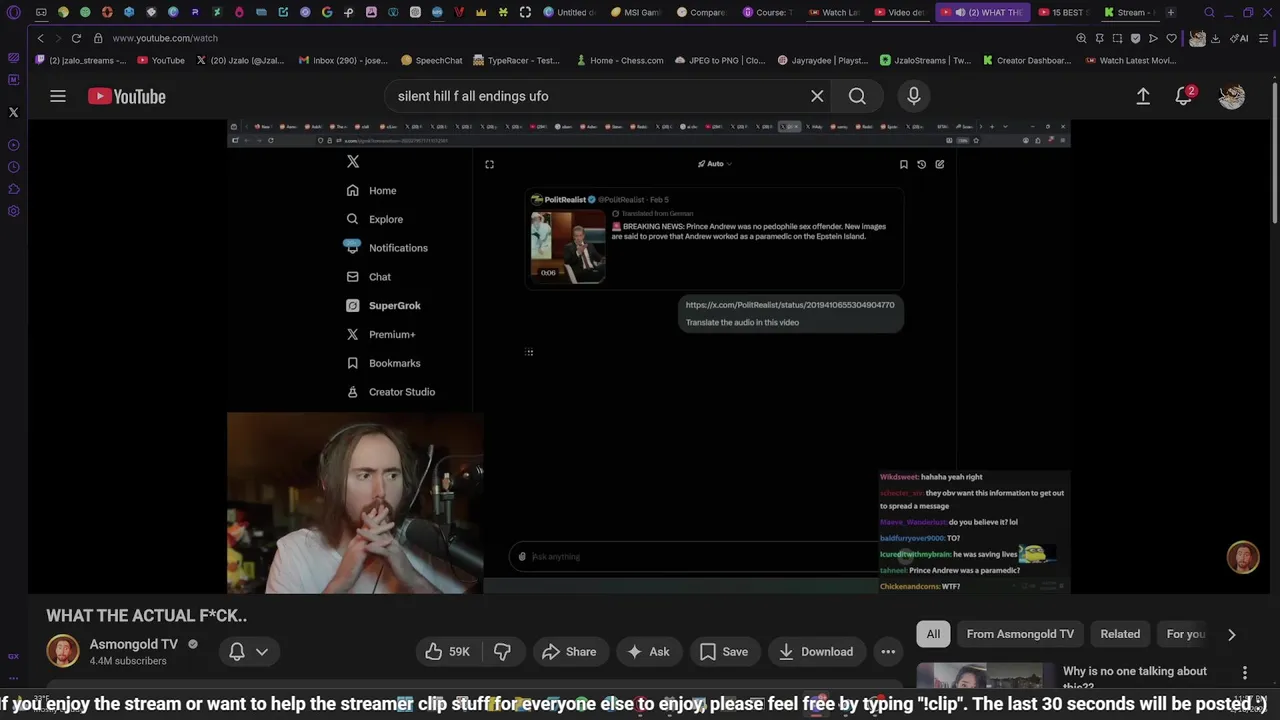This screenshot has height=720, width=1280.
Task: Search open tabs with tab bar magnifier
Action: (1209, 13)
